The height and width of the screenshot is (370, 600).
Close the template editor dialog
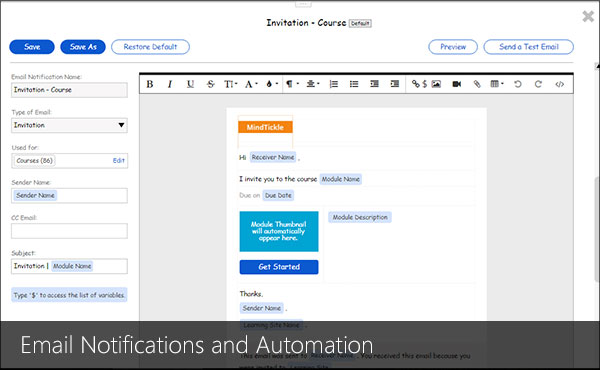[588, 16]
